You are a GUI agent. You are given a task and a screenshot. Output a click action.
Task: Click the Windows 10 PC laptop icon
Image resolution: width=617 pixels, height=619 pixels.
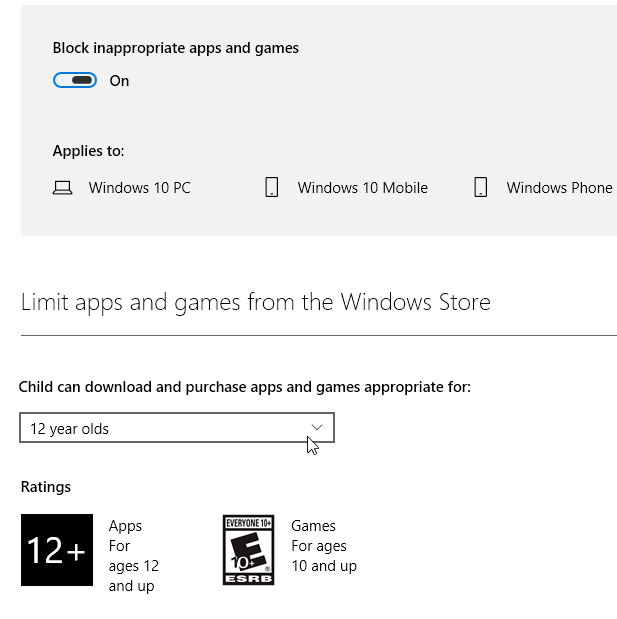coord(62,188)
